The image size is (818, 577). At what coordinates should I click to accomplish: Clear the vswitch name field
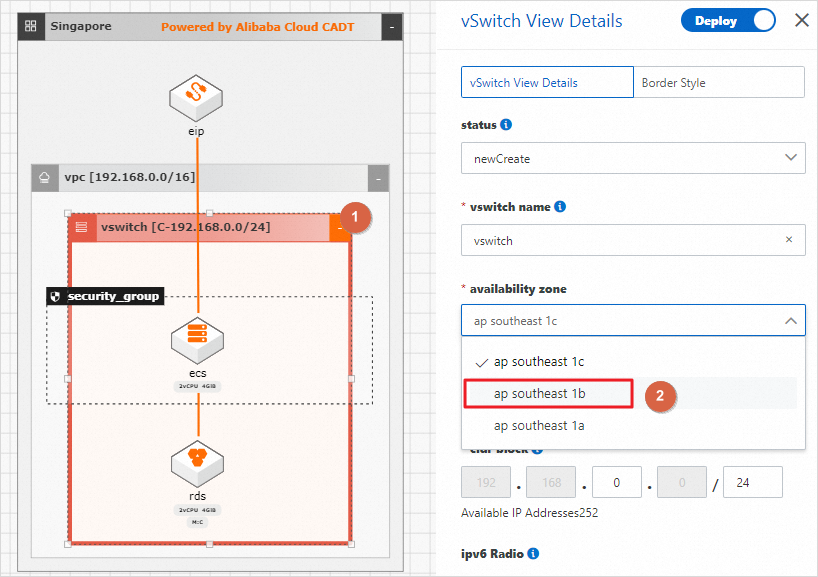[789, 239]
